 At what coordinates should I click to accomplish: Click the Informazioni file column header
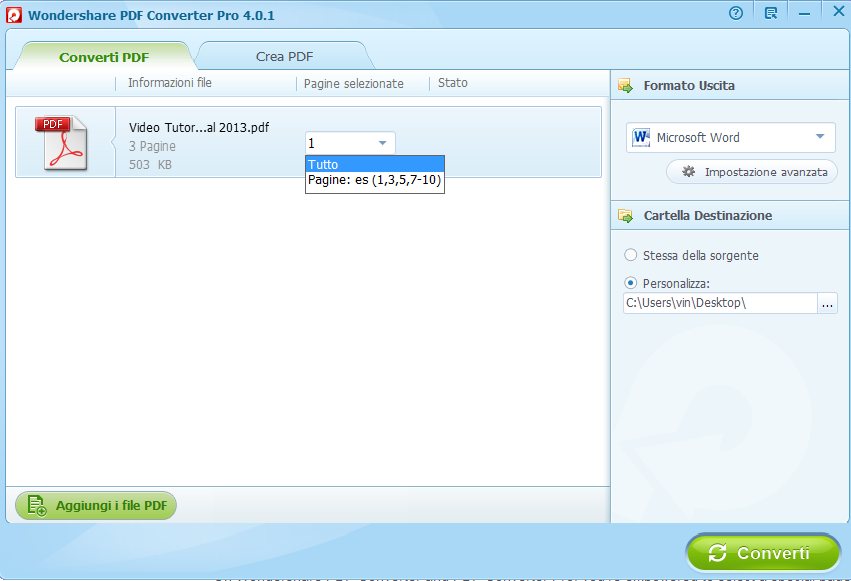(169, 83)
